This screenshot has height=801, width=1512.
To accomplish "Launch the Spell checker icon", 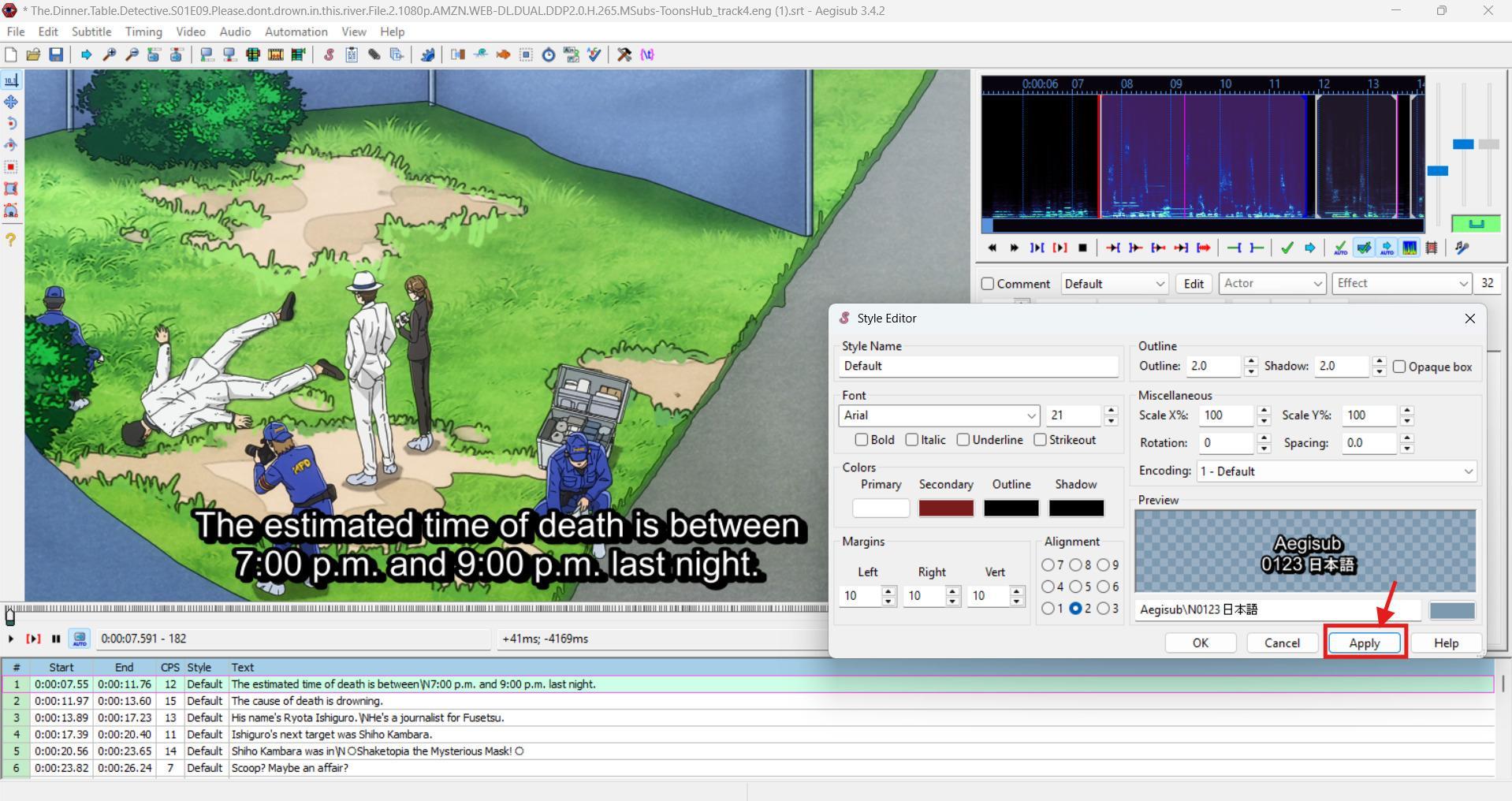I will (594, 54).
